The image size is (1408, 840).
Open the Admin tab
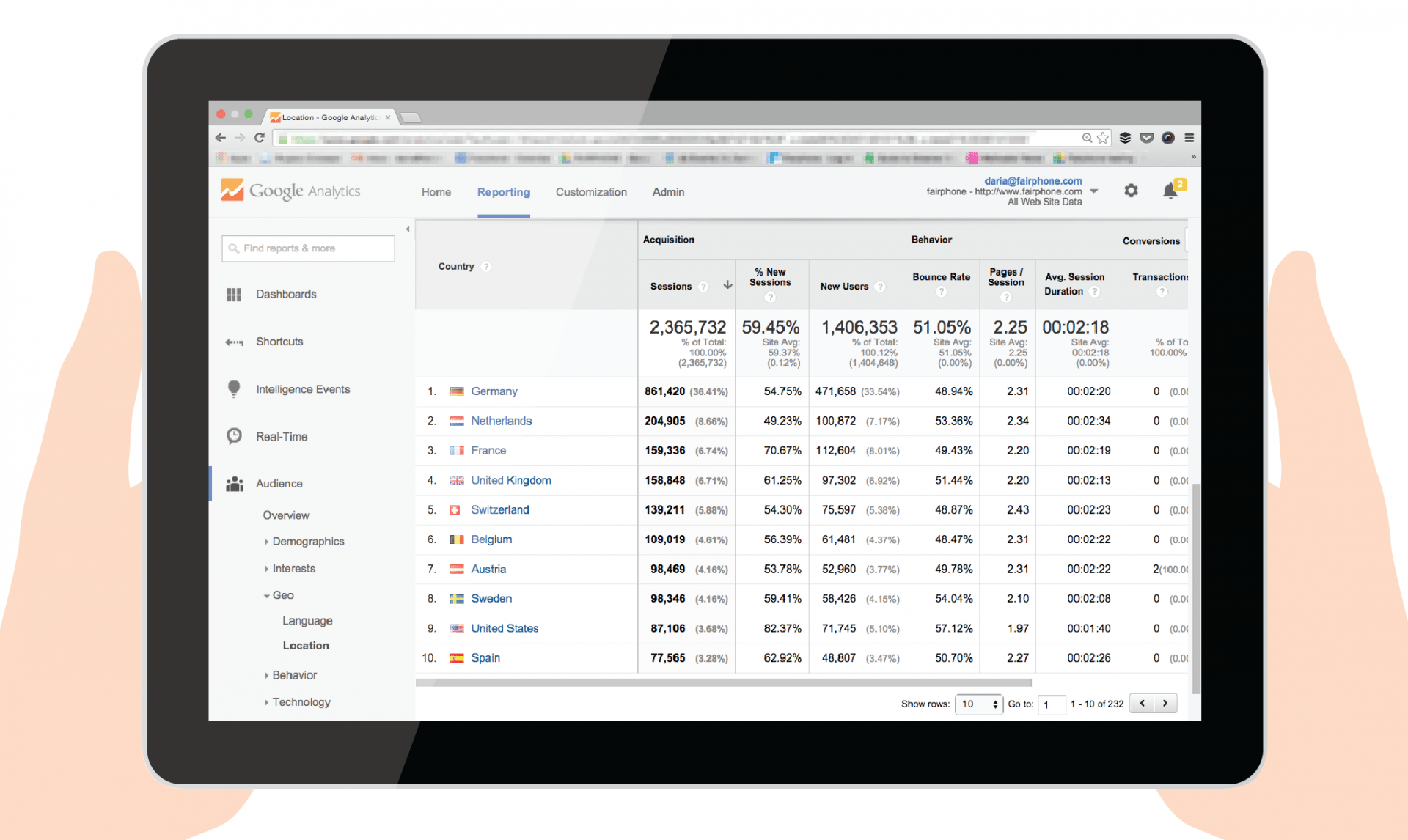(668, 192)
